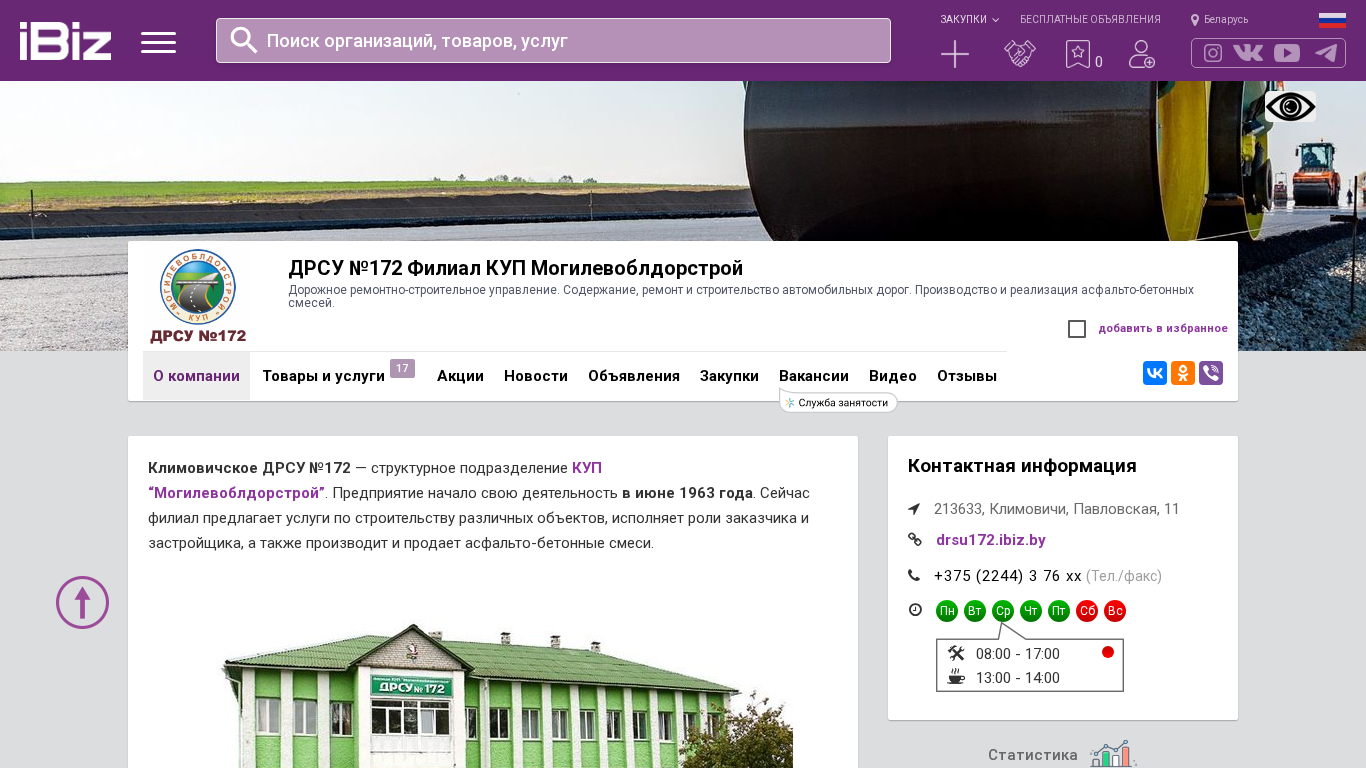Share company page via Viber
The height and width of the screenshot is (768, 1366).
pos(1211,373)
